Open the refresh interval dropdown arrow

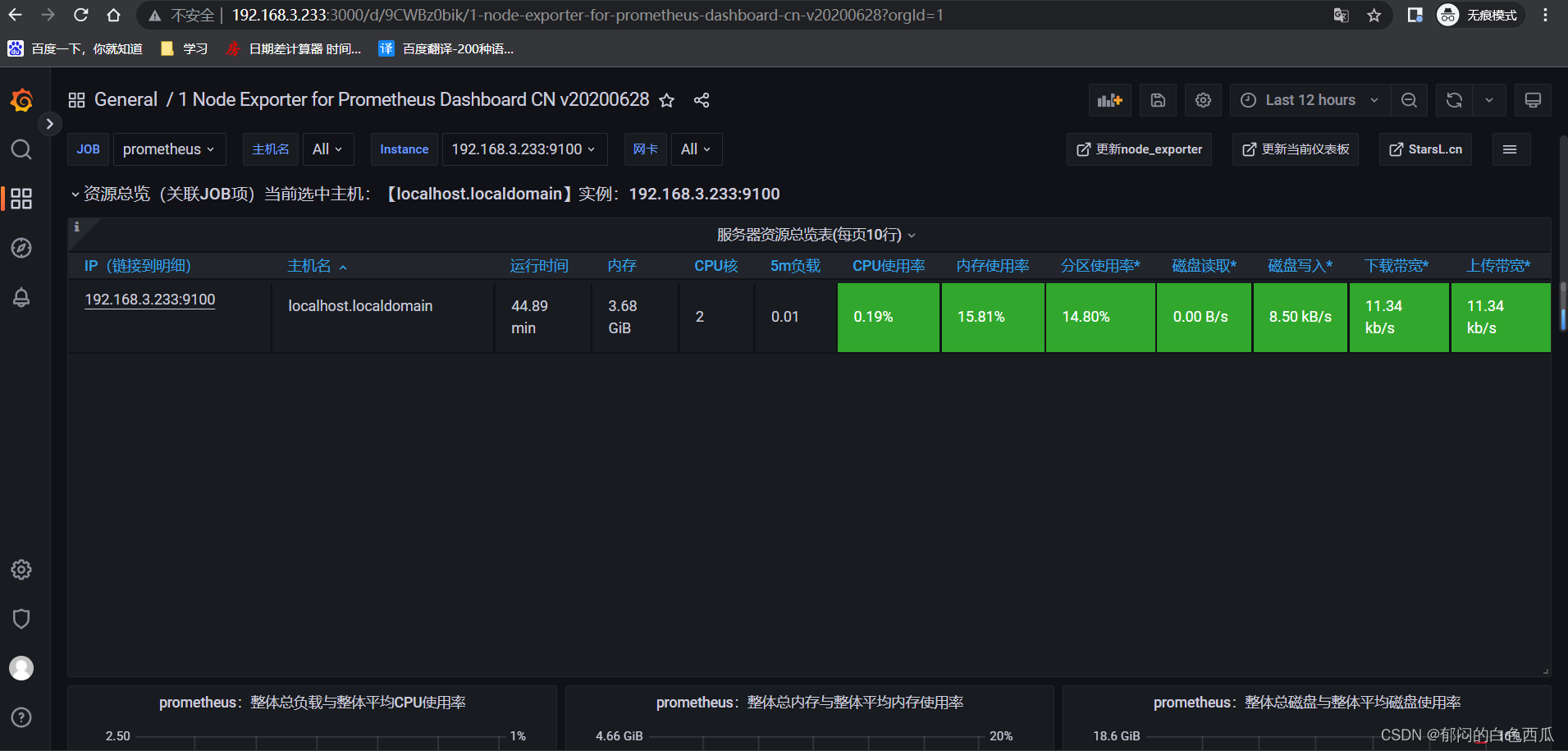(1489, 100)
